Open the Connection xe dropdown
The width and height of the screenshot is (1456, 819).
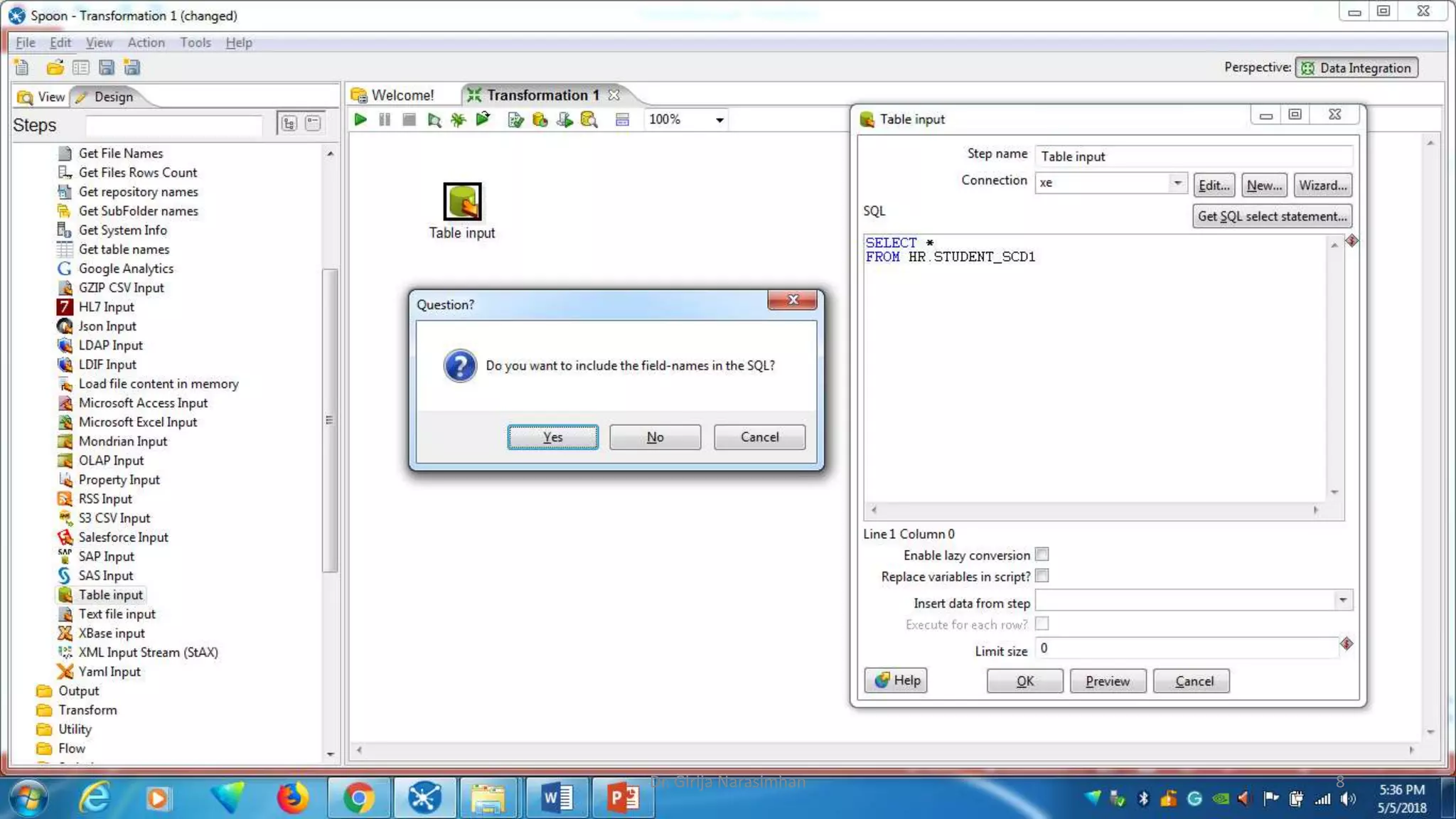click(x=1177, y=183)
